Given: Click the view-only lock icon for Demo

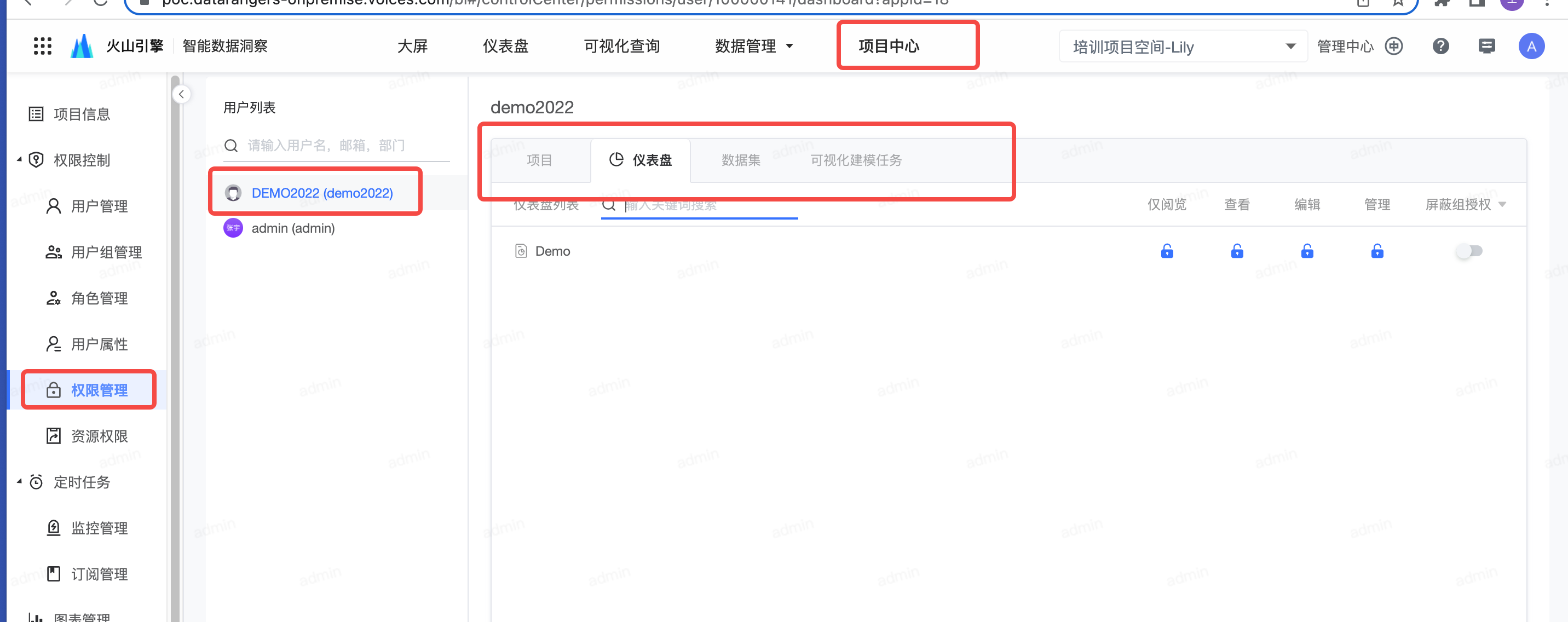Looking at the screenshot, I should (x=1166, y=251).
